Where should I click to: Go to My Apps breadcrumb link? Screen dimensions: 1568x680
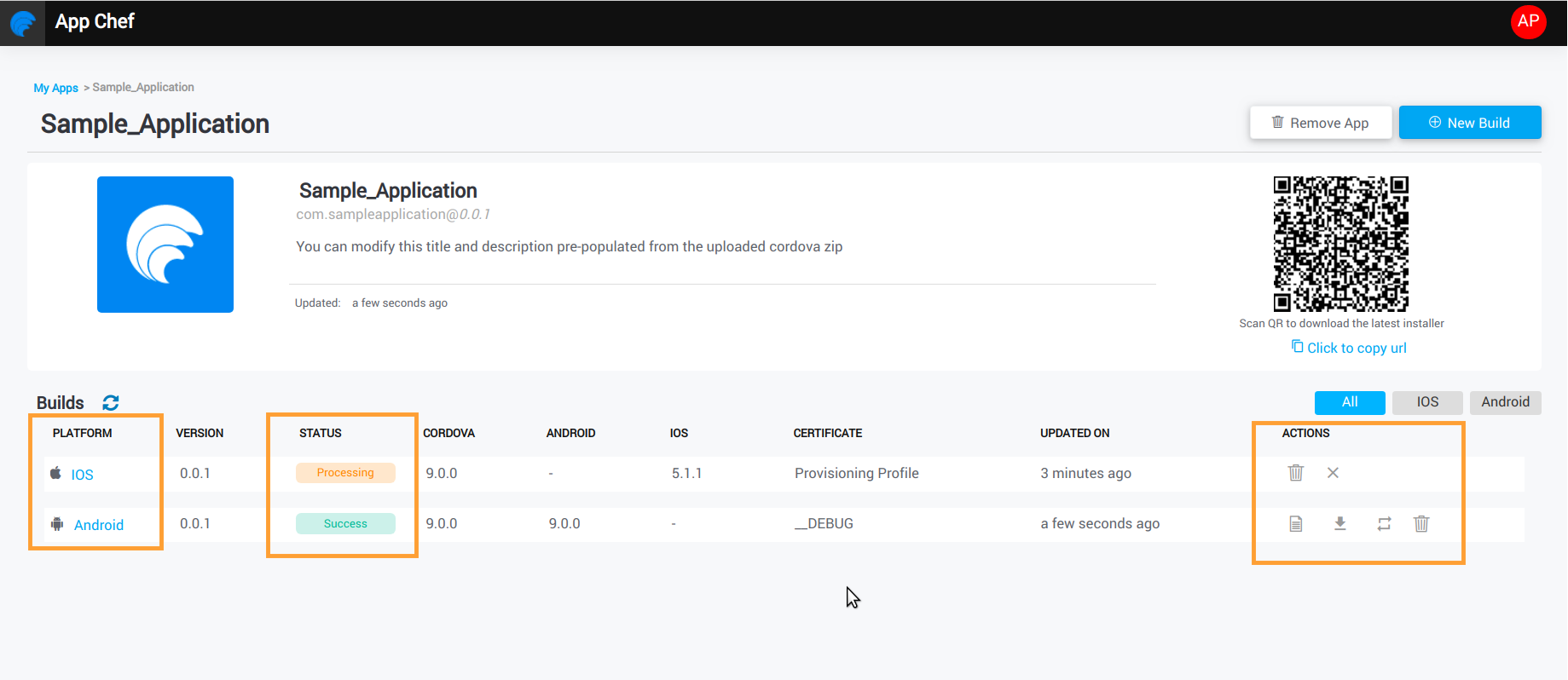tap(55, 88)
